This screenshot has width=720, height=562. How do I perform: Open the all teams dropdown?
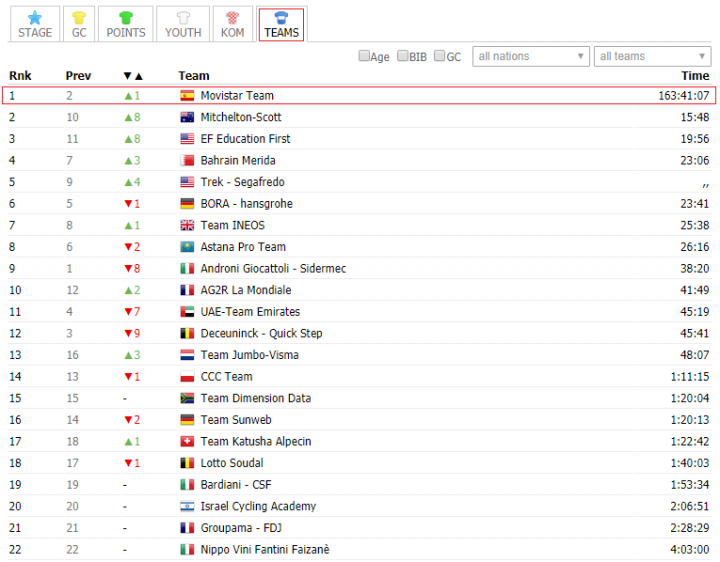tap(652, 56)
